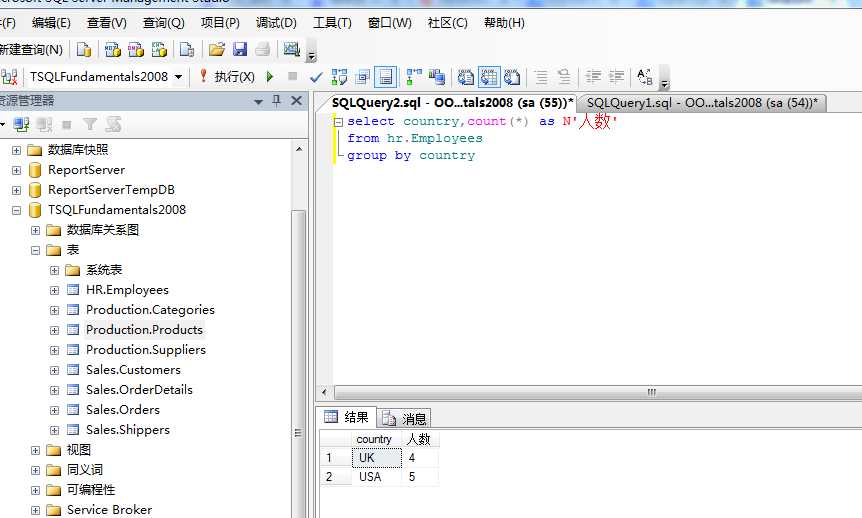Screen dimensions: 862x518
Task: Click the Open File folder icon
Action: point(217,49)
